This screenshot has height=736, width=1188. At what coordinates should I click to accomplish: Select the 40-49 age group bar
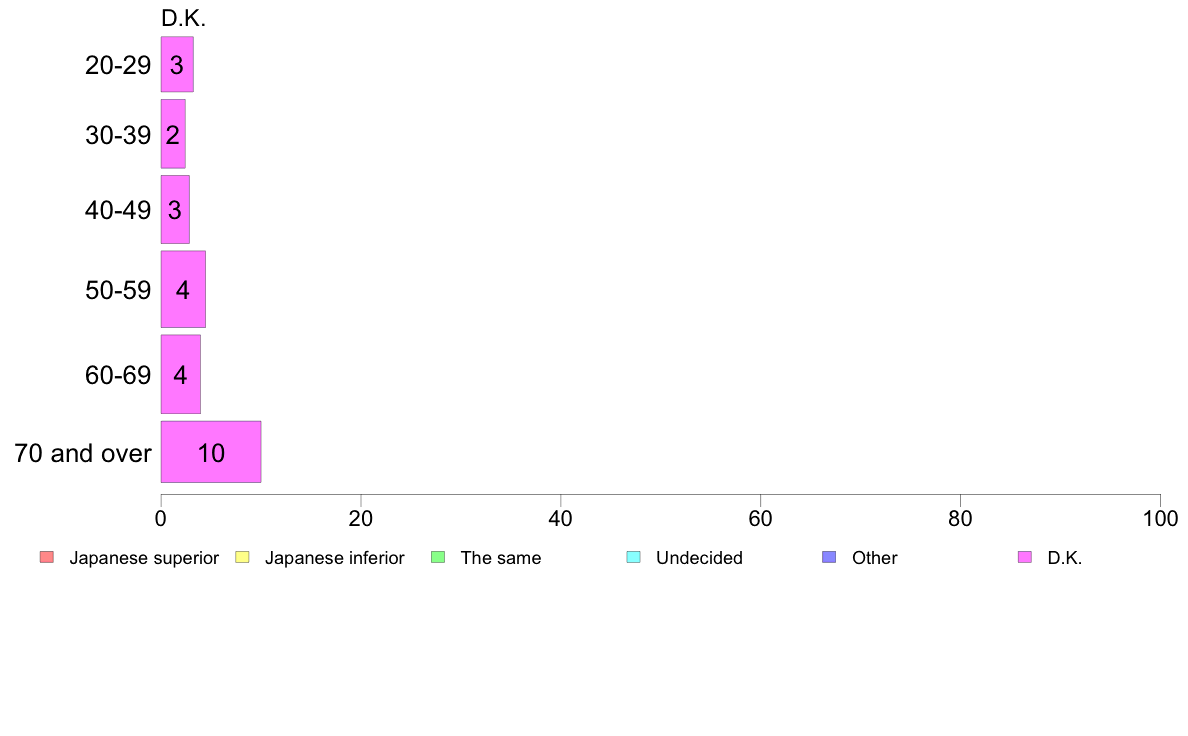[175, 209]
